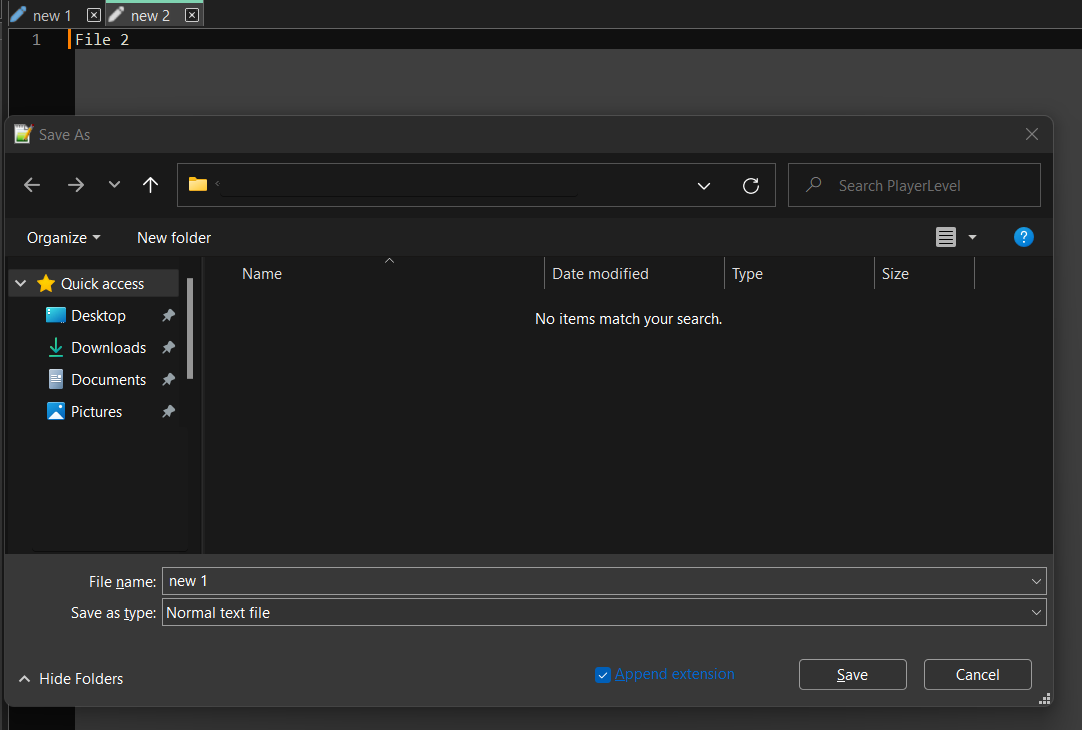Viewport: 1082px width, 730px height.
Task: Click the pin icon beside Documents
Action: 168,379
